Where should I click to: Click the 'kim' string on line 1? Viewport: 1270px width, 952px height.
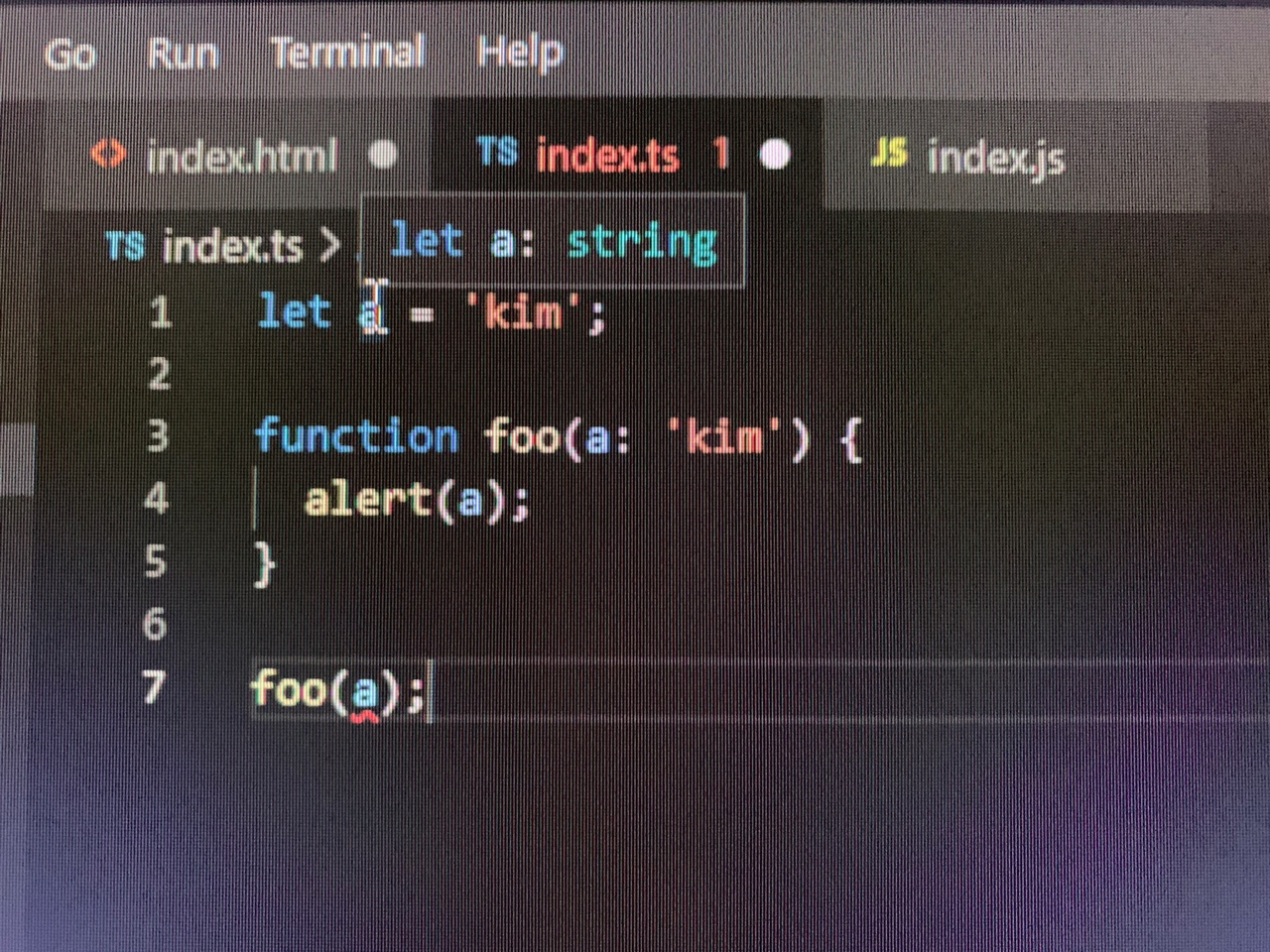523,313
